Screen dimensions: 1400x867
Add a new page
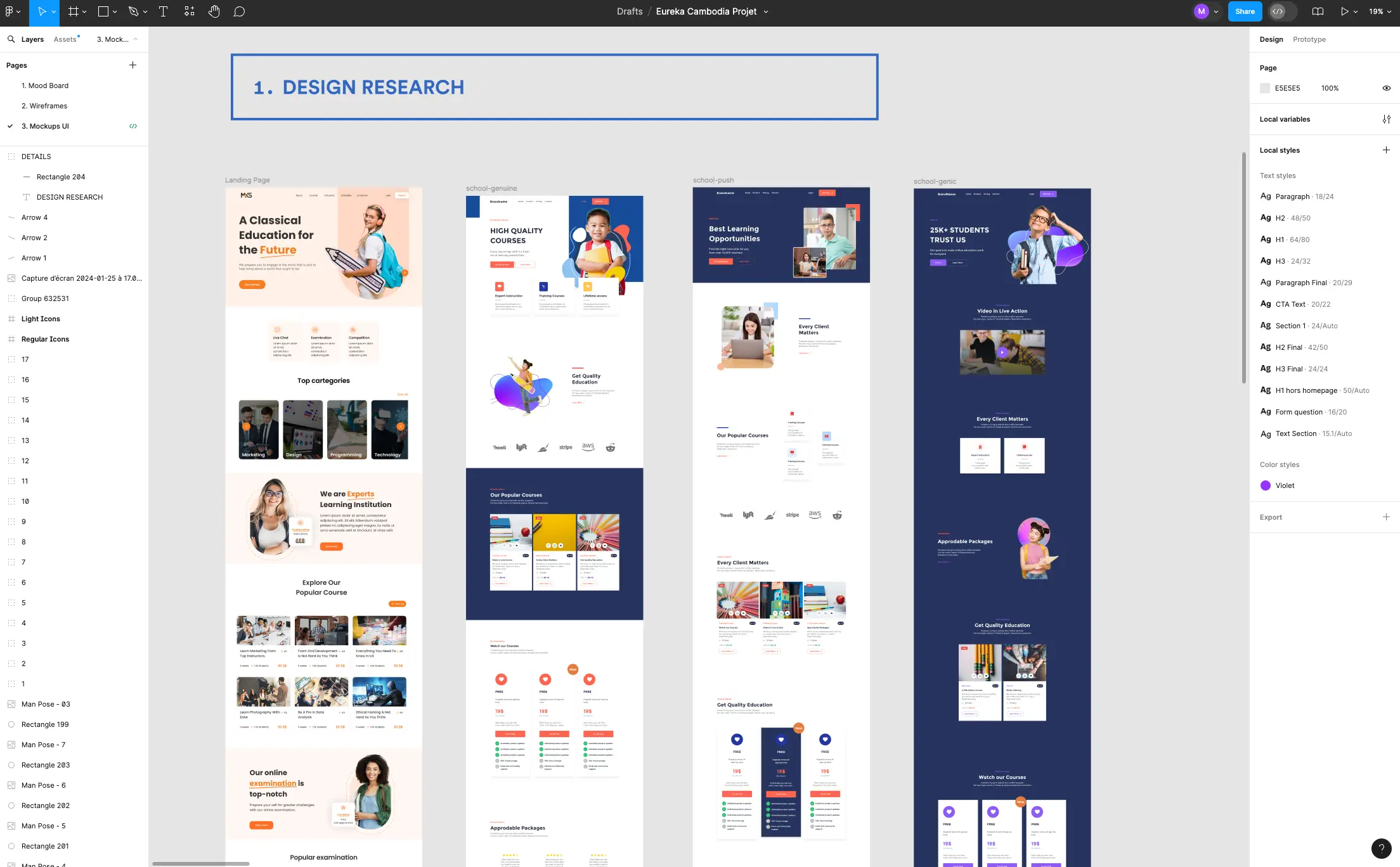[x=133, y=65]
